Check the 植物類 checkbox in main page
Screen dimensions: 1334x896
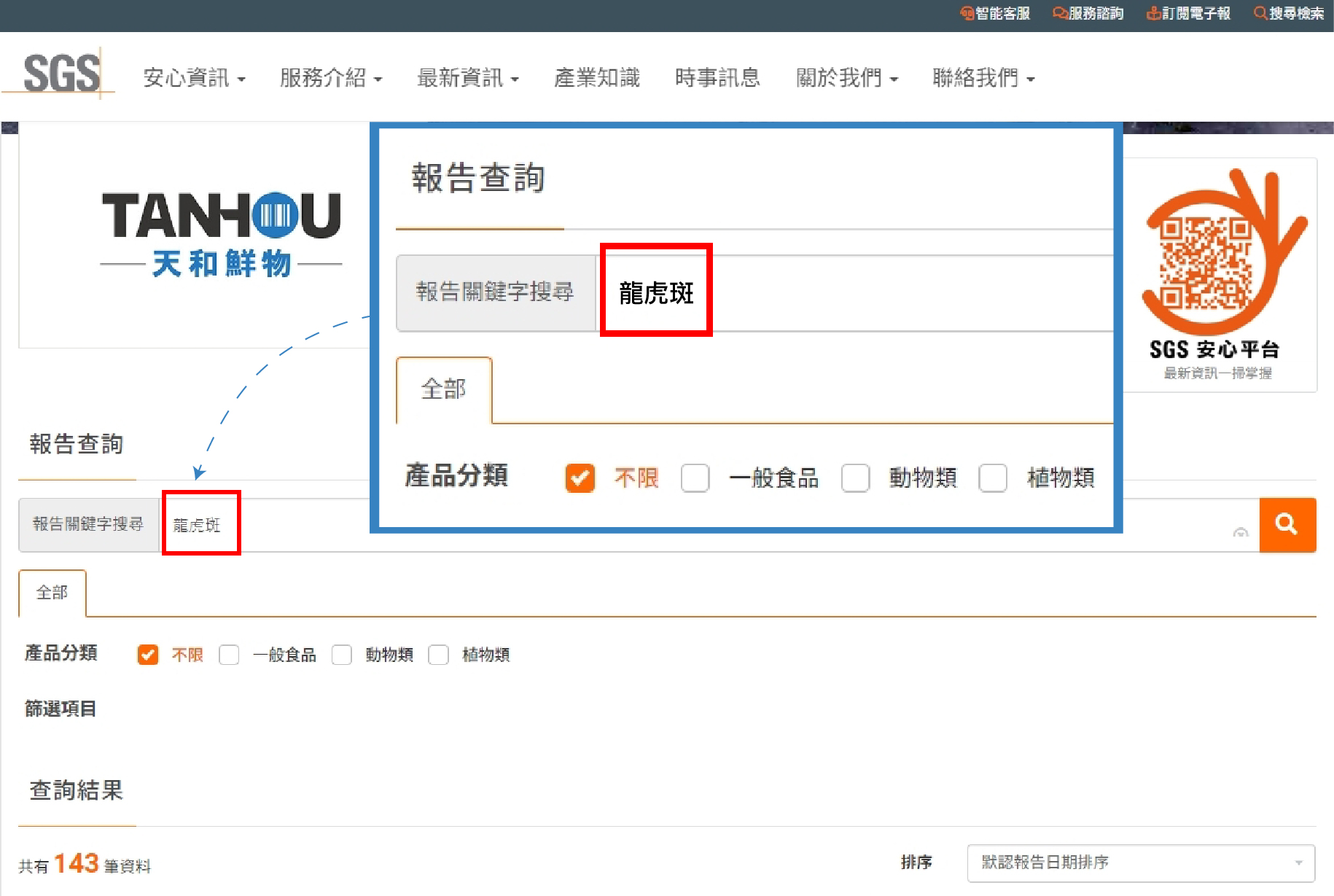pos(439,655)
